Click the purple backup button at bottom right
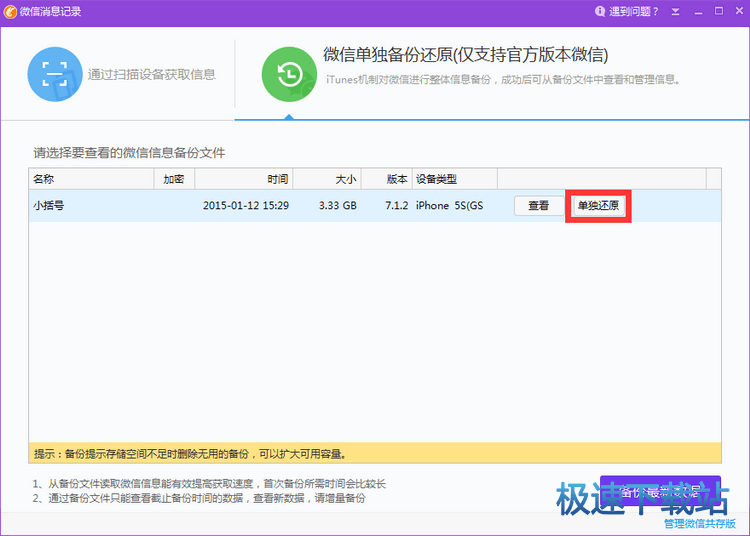Screen dimensions: 750x536 660,491
